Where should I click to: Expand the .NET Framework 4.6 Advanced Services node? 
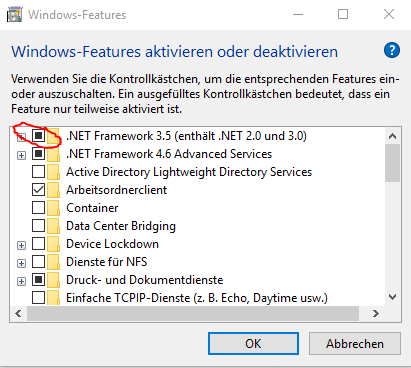[21, 155]
